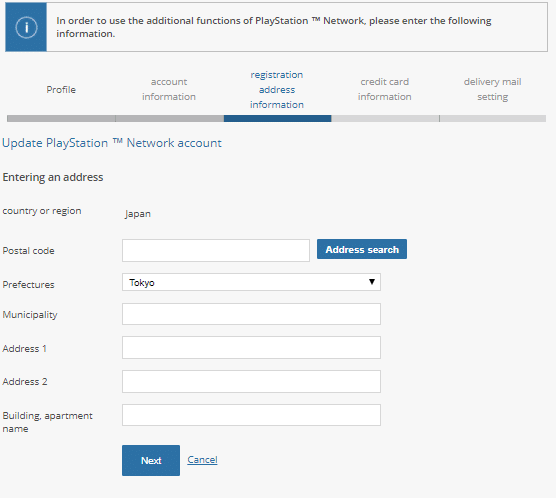
Task: Select the account information step
Action: [169, 89]
